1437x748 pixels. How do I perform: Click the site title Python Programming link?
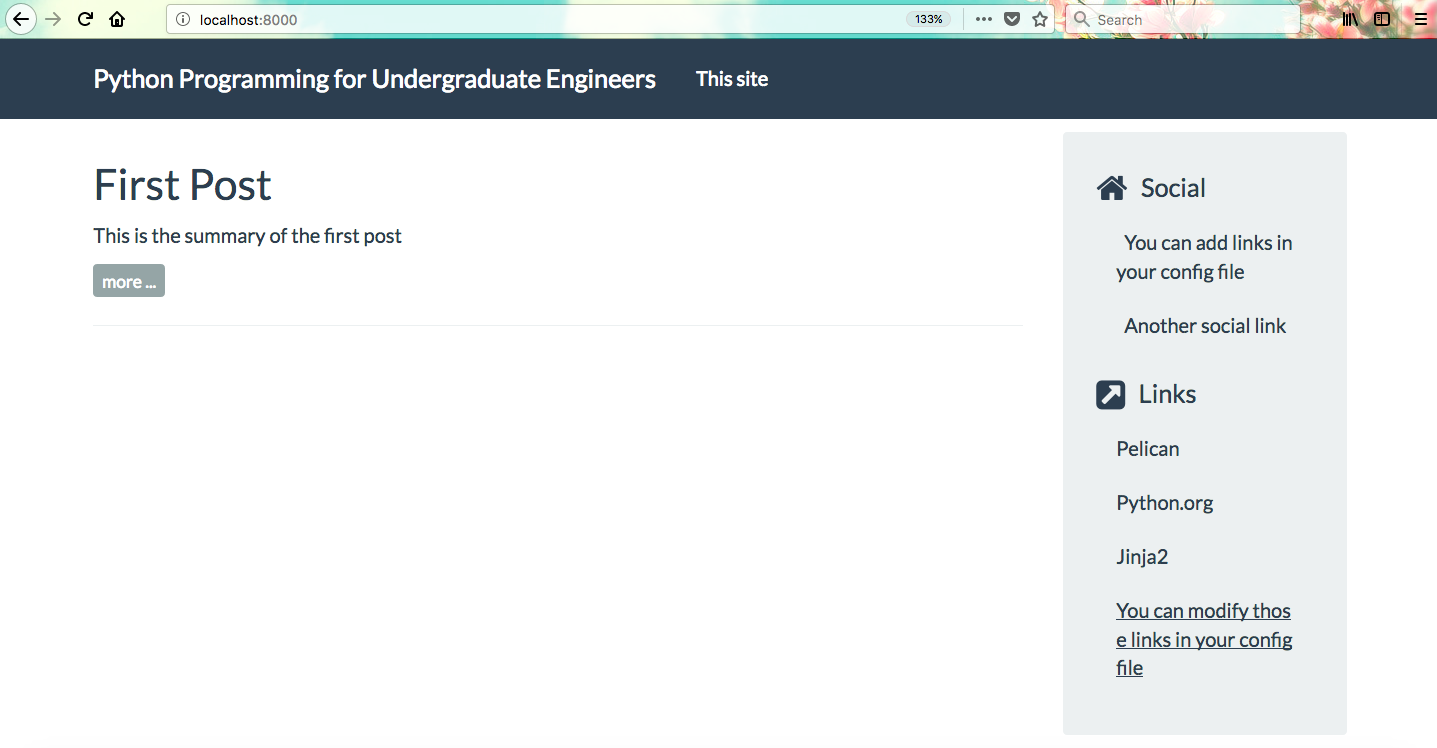tap(374, 79)
